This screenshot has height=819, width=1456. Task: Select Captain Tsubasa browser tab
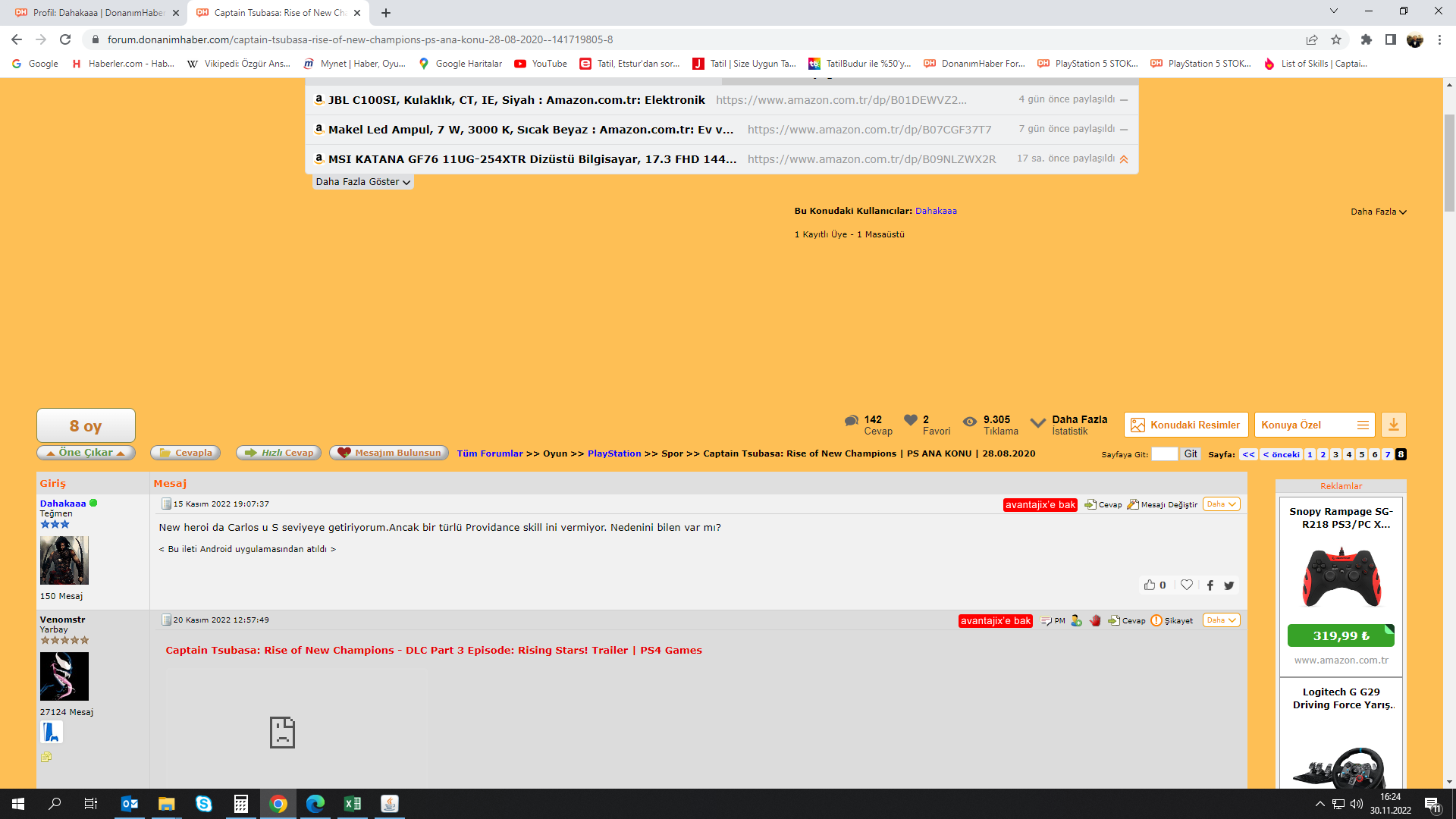click(x=278, y=13)
